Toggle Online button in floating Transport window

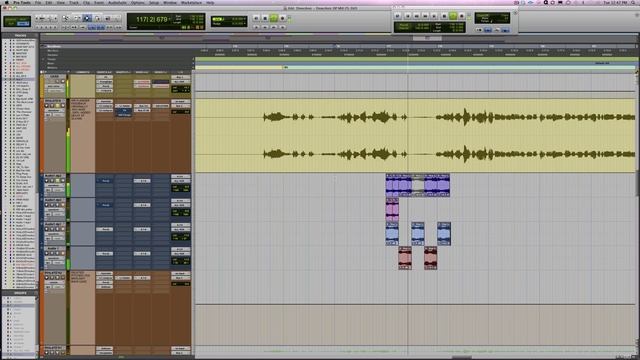(398, 16)
